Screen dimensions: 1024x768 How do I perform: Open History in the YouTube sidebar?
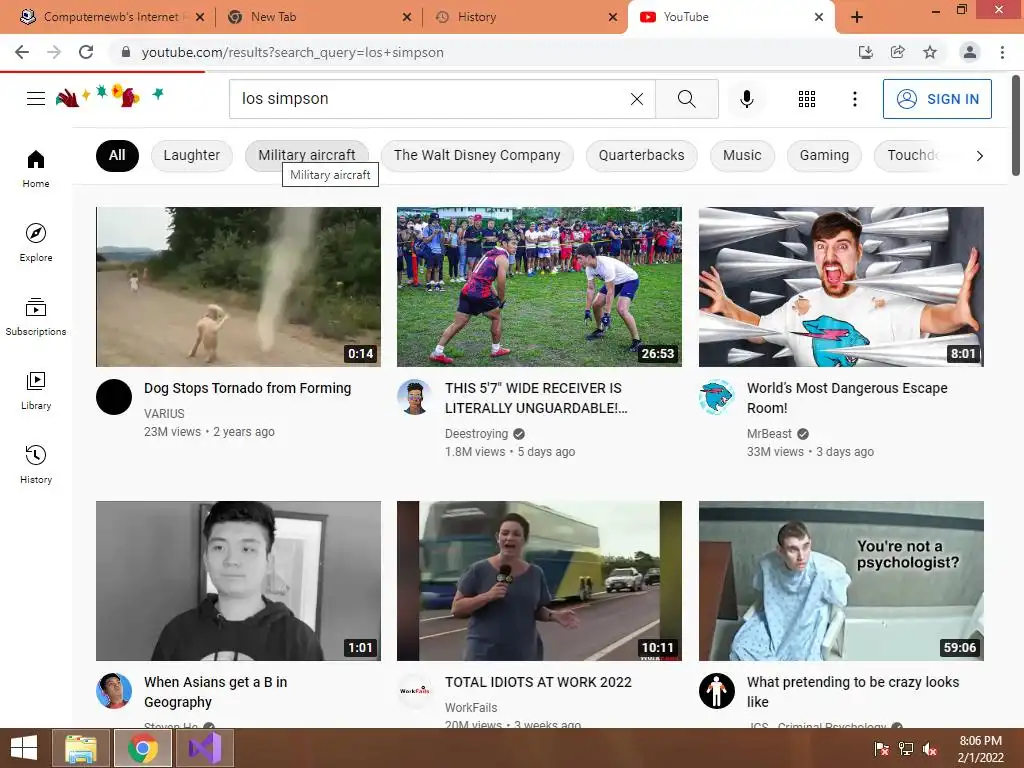pyautogui.click(x=36, y=464)
